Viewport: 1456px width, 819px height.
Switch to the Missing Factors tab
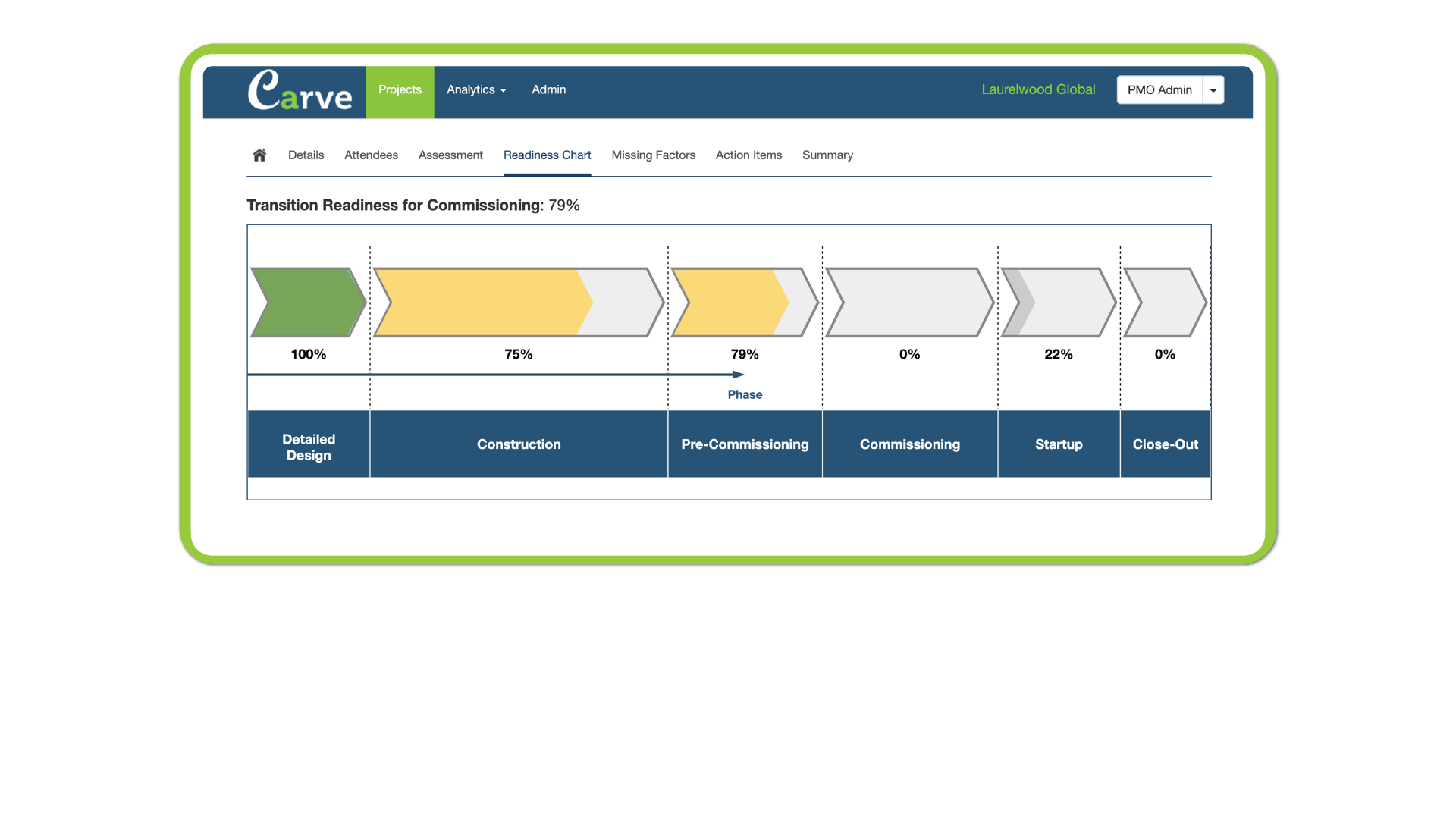[x=653, y=155]
